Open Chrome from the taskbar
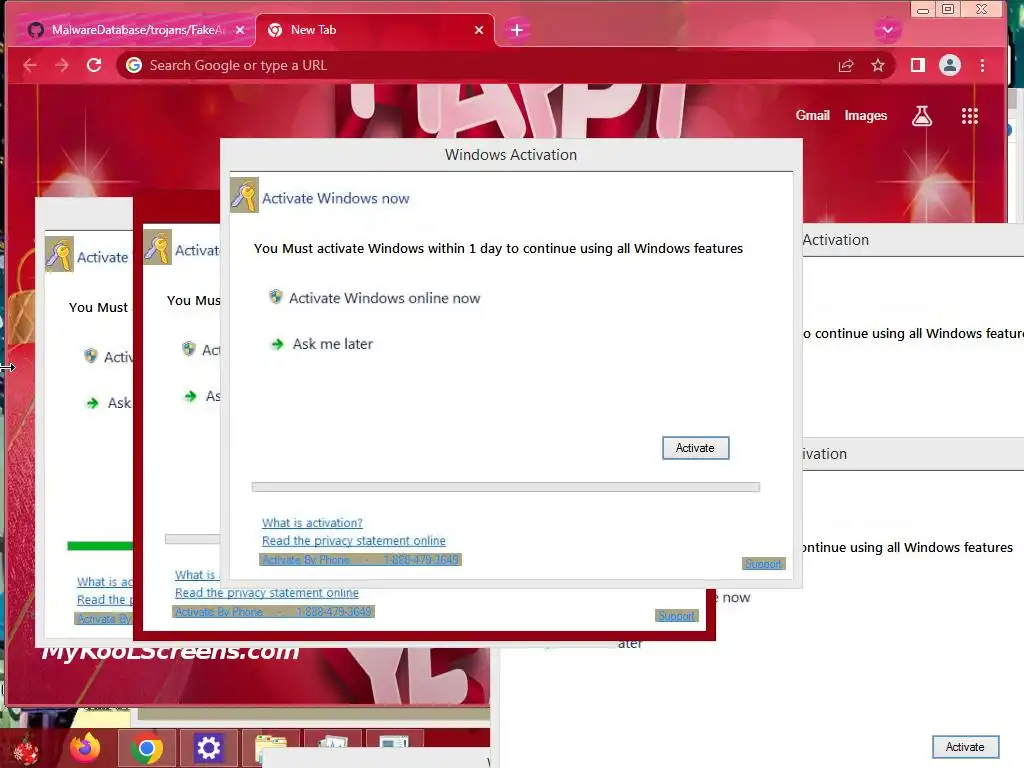The image size is (1024, 768). pos(146,748)
